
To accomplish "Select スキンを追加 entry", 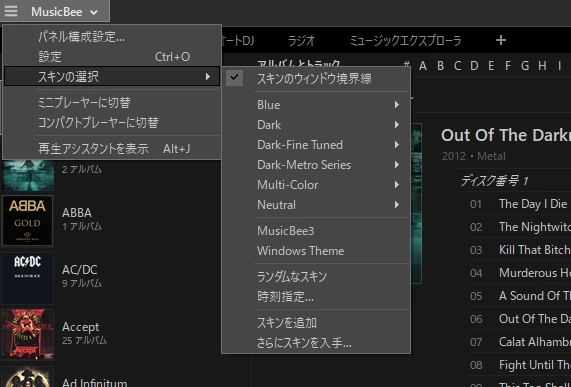I will (x=316, y=323).
